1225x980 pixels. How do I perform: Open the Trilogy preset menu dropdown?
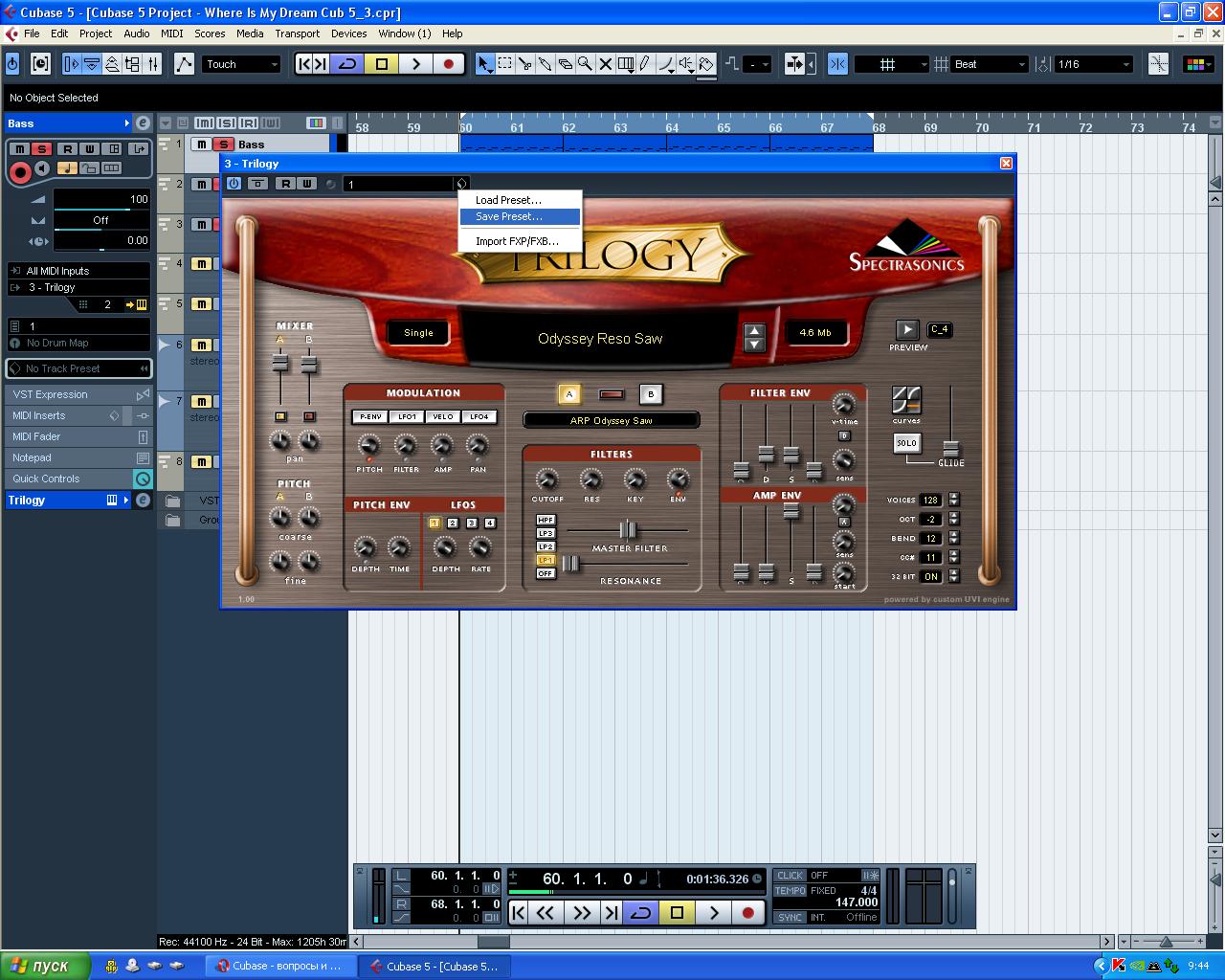[x=461, y=184]
